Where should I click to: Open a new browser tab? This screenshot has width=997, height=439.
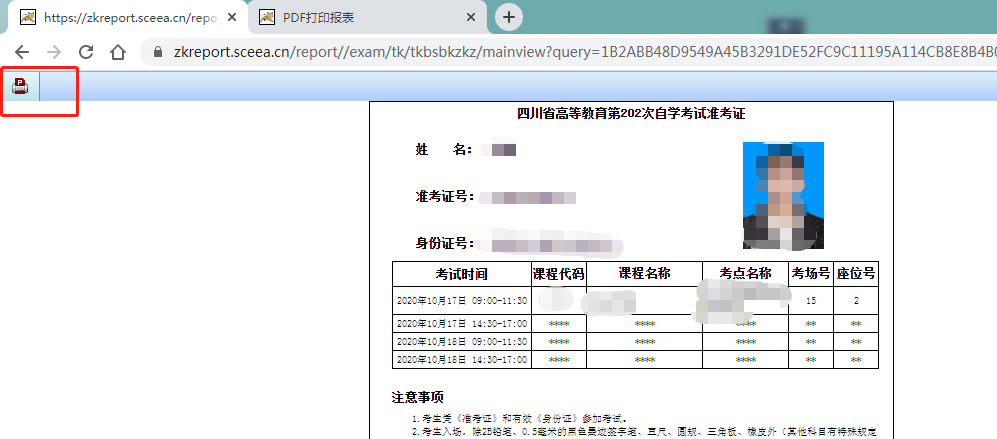[x=509, y=17]
